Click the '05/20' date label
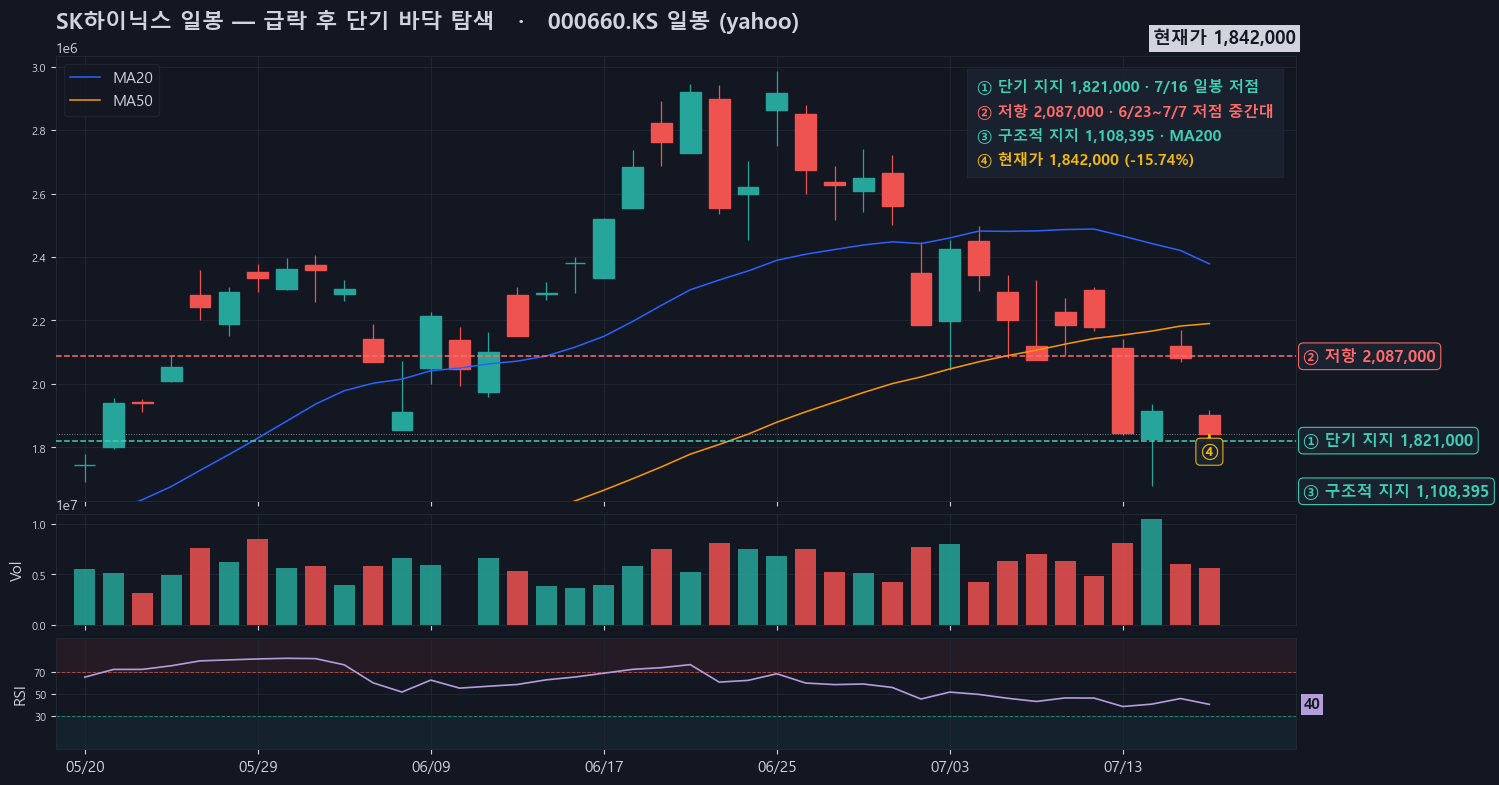 pyautogui.click(x=85, y=766)
